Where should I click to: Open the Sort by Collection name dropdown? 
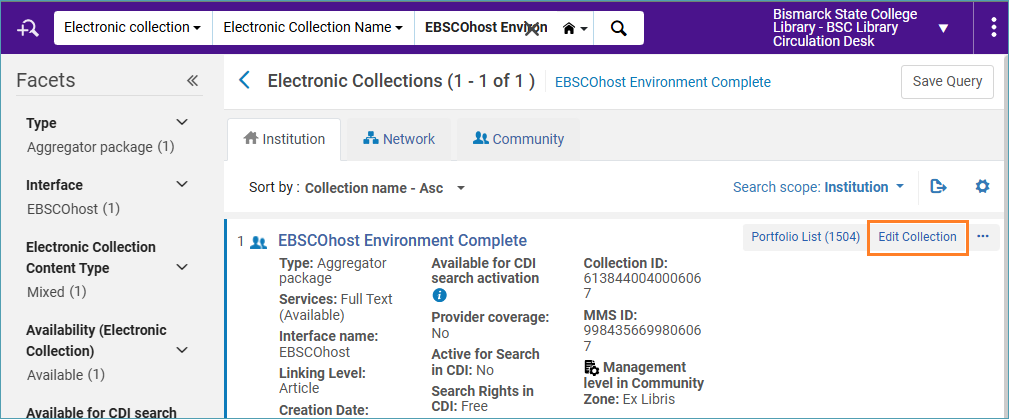point(385,188)
